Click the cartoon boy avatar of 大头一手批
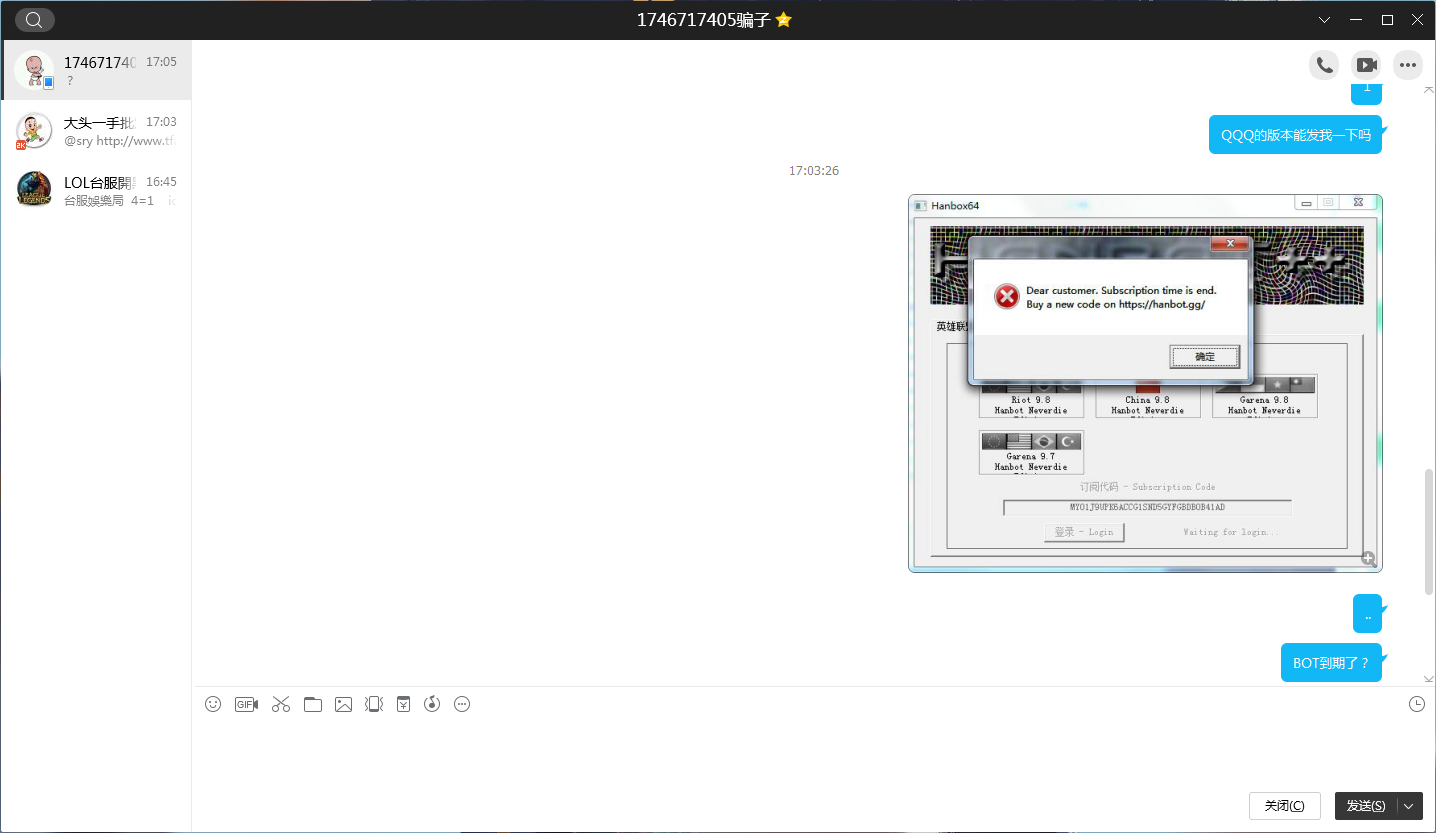Viewport: 1436px width, 833px height. point(34,130)
